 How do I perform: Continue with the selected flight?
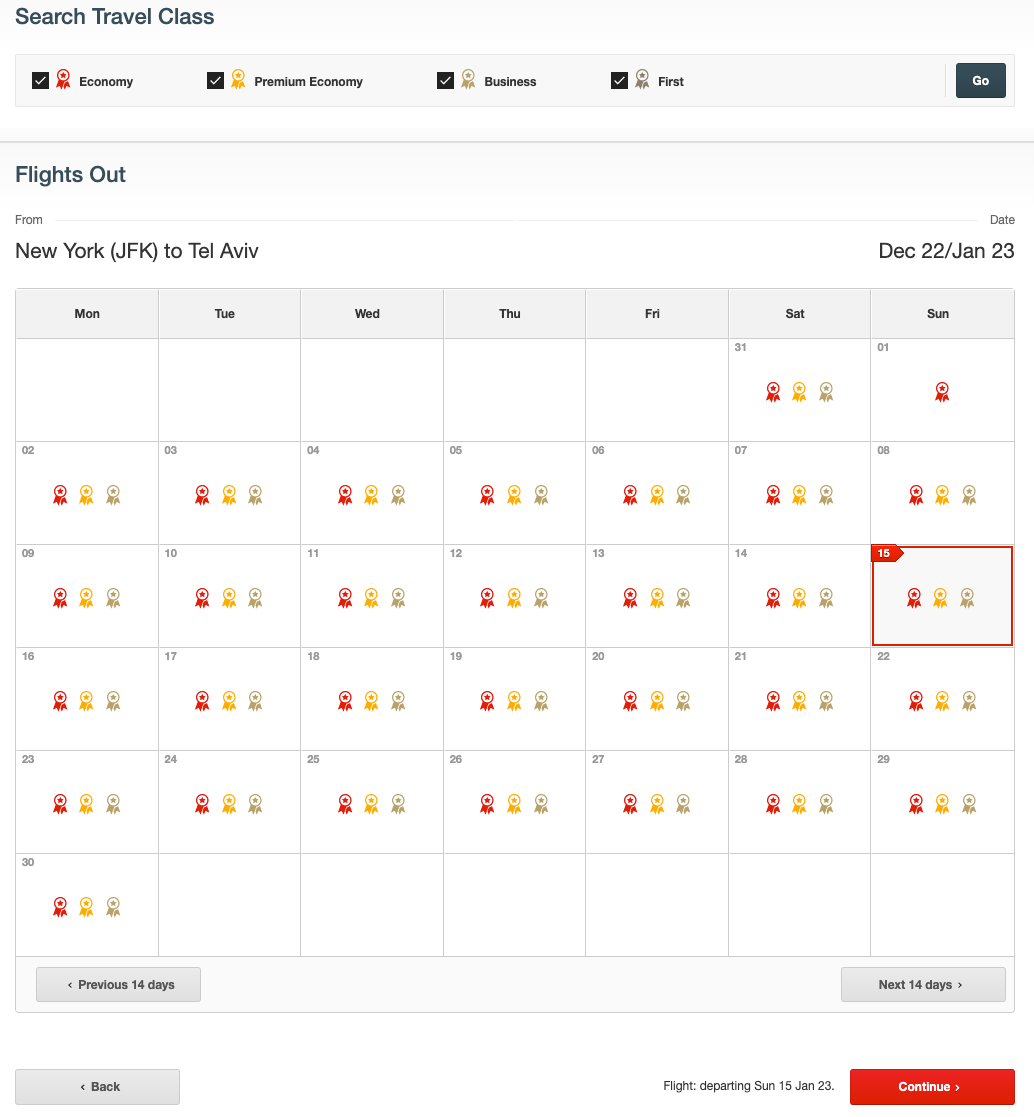coord(932,1086)
